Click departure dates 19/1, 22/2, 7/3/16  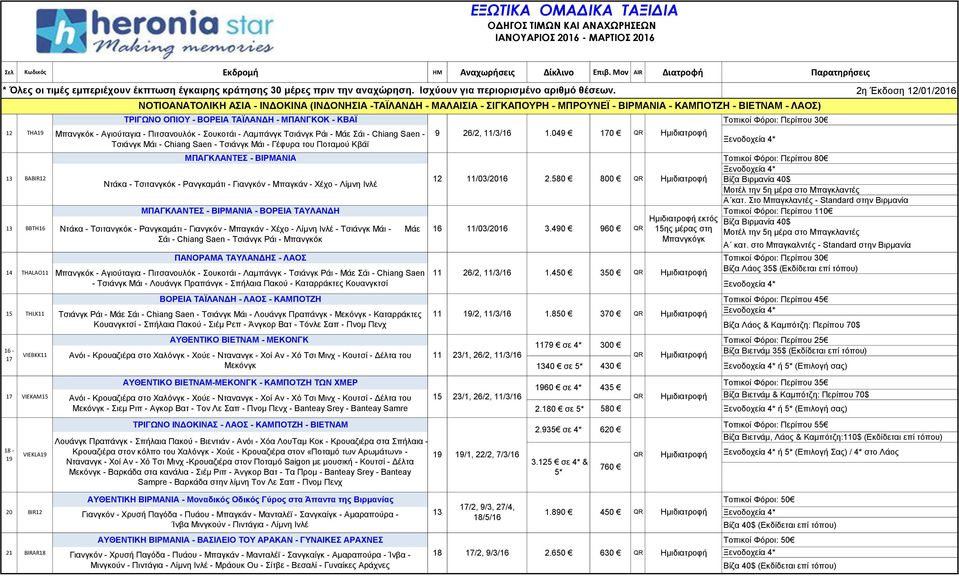point(487,454)
